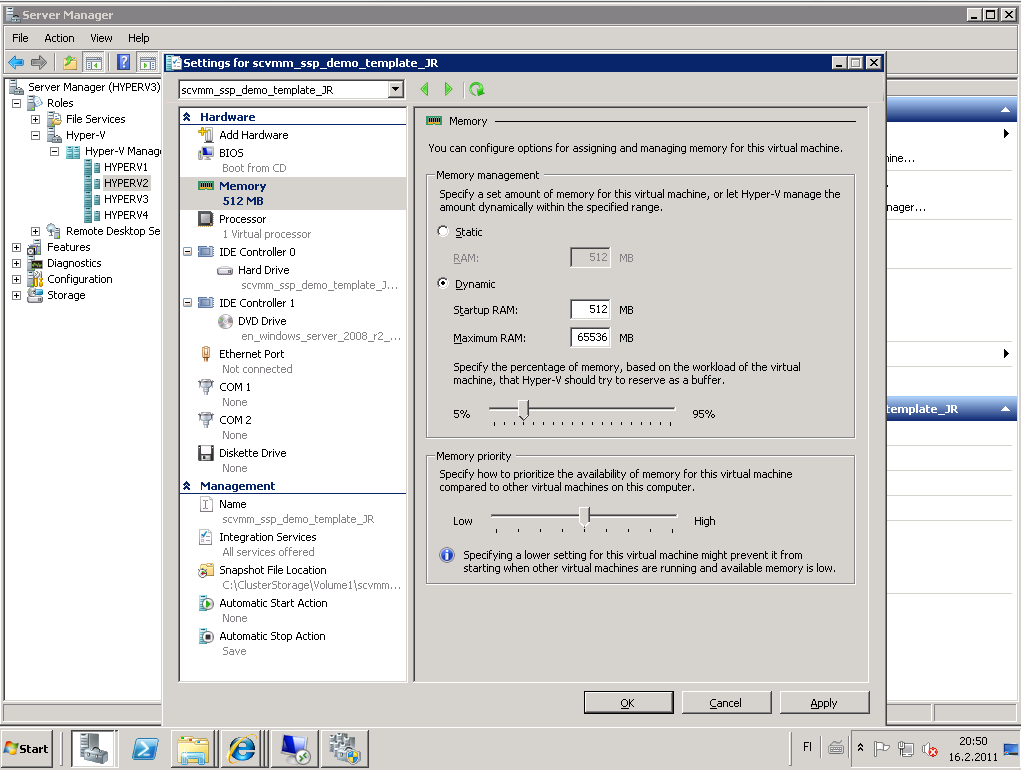Open the virtual machine name dropdown
The image size is (1021, 770).
coord(395,90)
